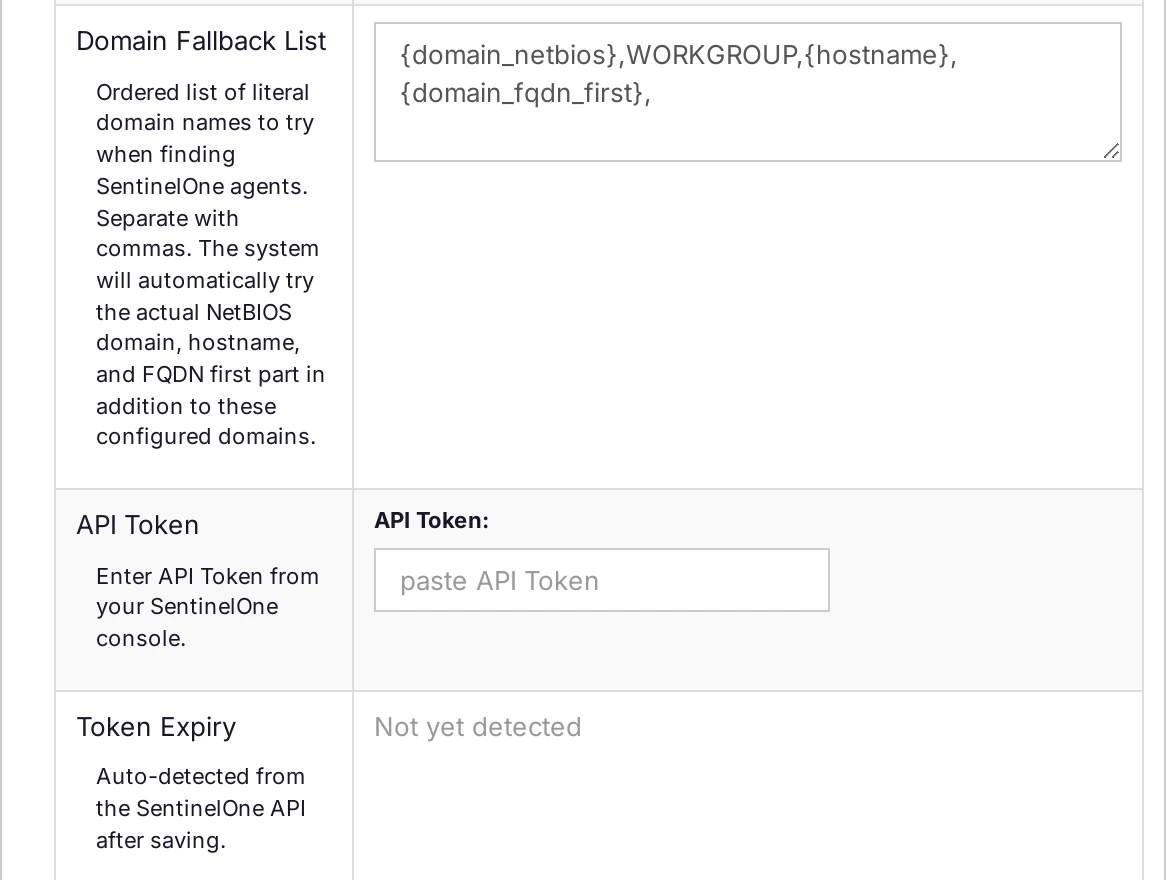Click the paste API Token input field
Image resolution: width=1166 pixels, height=880 pixels.
[x=602, y=580]
